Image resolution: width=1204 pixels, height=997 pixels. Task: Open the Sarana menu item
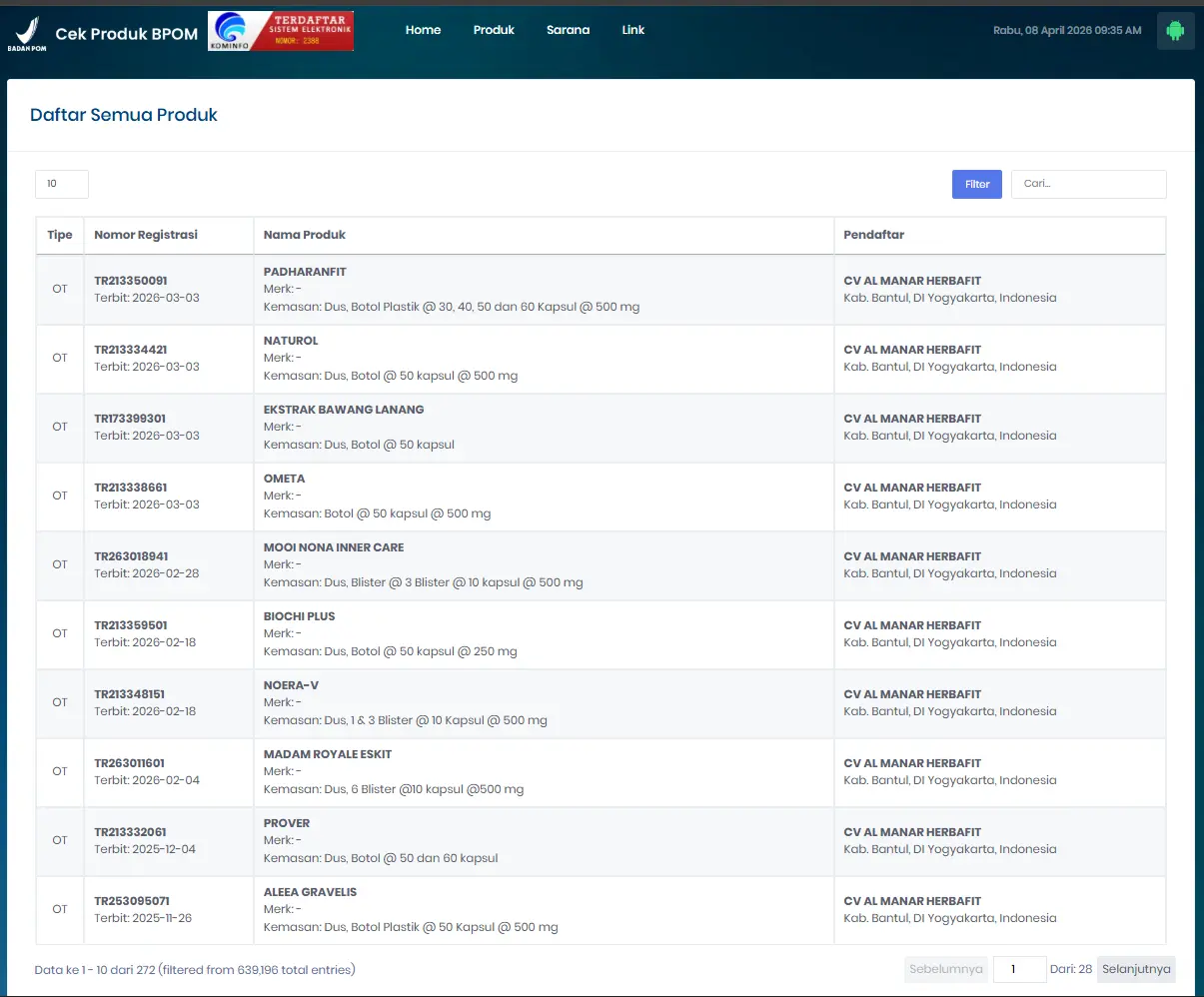(568, 30)
